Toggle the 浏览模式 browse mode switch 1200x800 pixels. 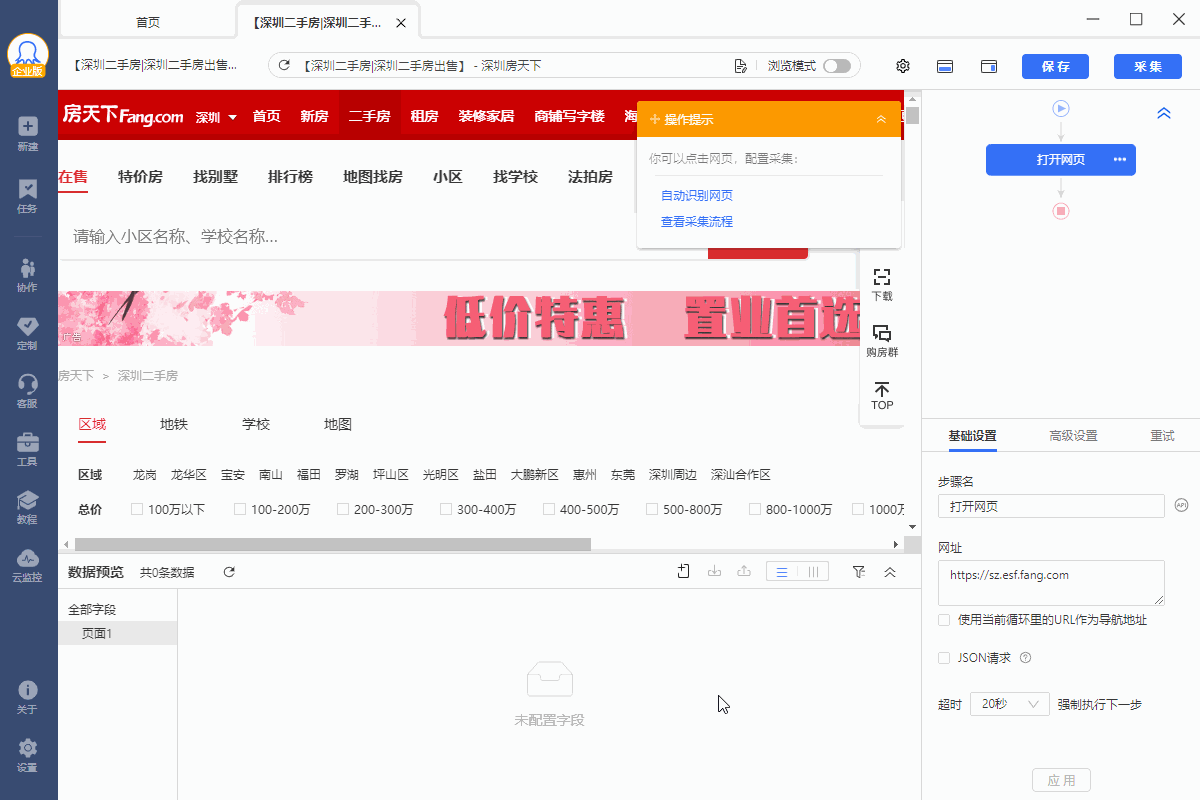click(x=837, y=66)
